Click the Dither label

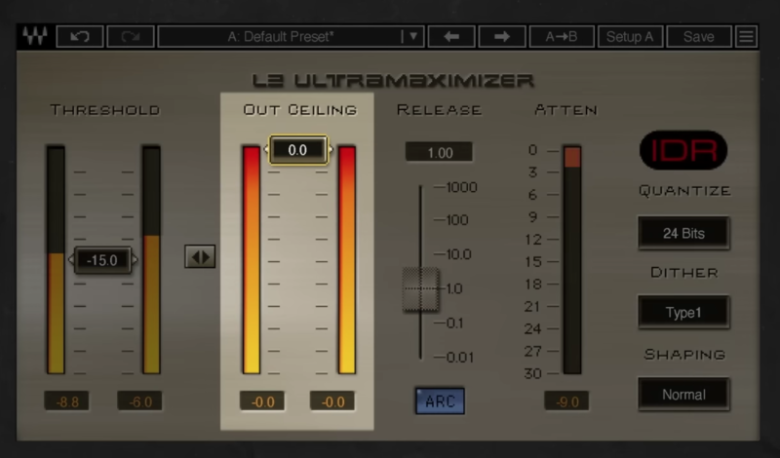(x=684, y=273)
